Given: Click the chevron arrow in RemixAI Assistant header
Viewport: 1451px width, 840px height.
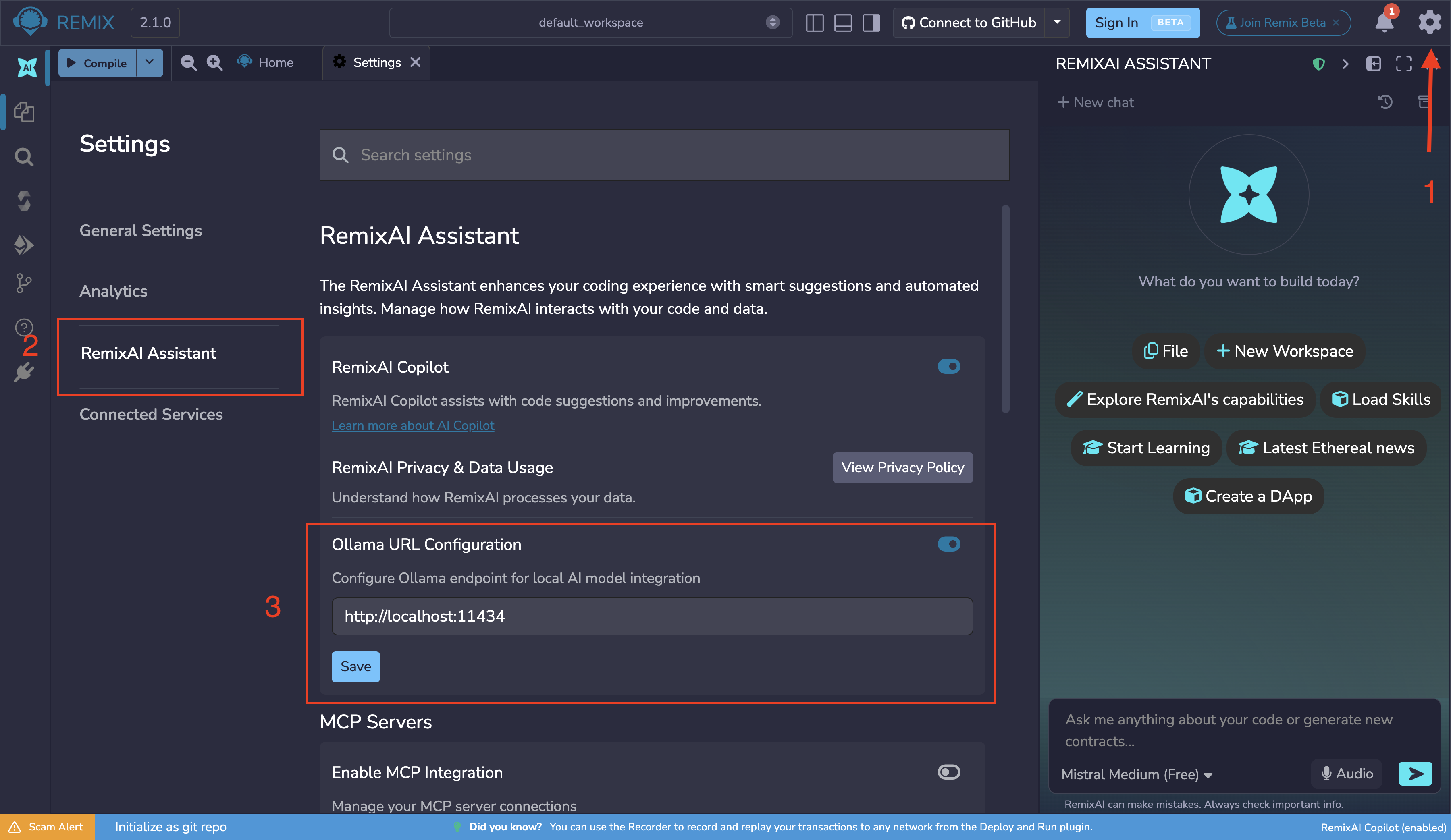Looking at the screenshot, I should click(x=1346, y=64).
